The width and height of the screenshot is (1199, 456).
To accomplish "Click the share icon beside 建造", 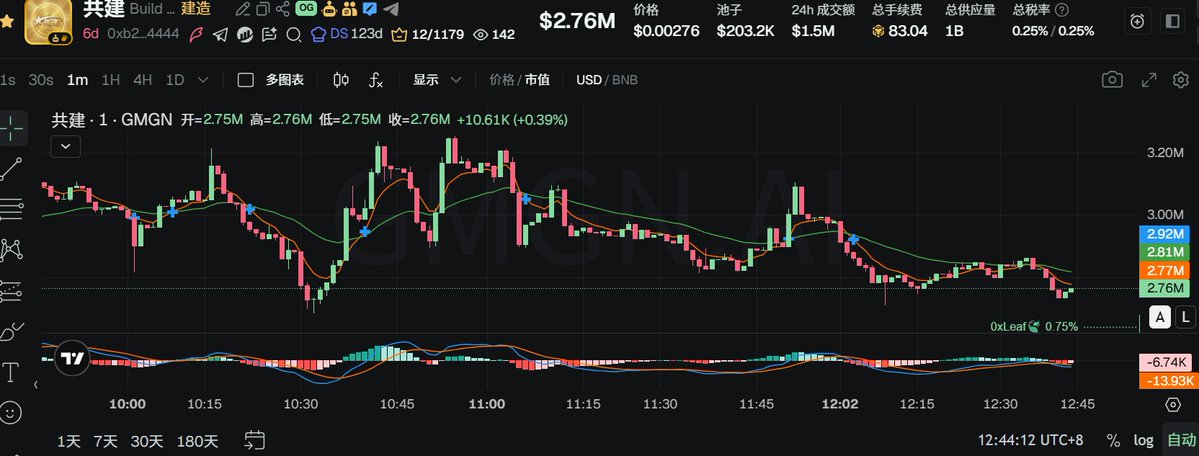I will point(282,9).
